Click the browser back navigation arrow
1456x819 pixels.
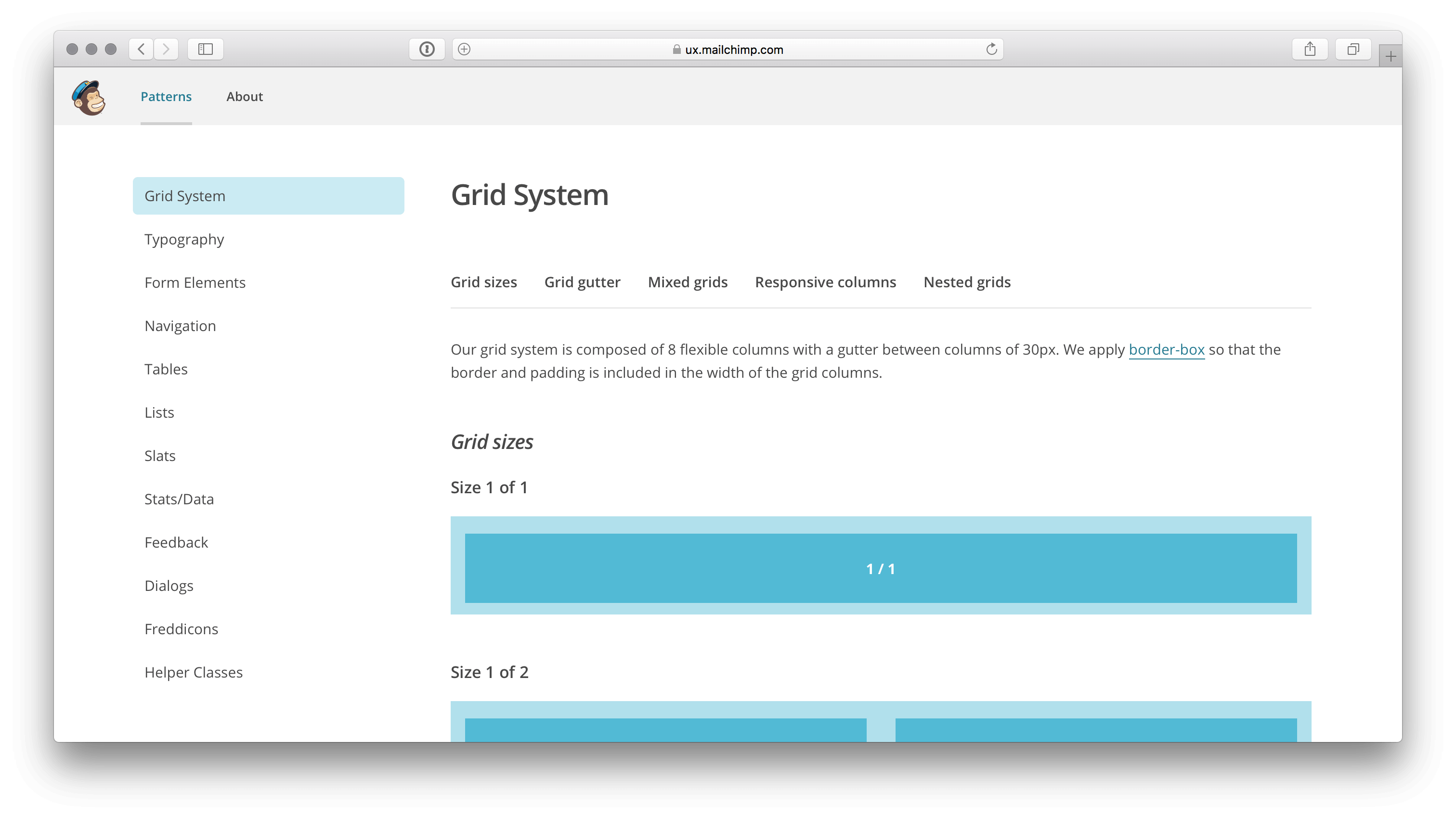click(141, 49)
